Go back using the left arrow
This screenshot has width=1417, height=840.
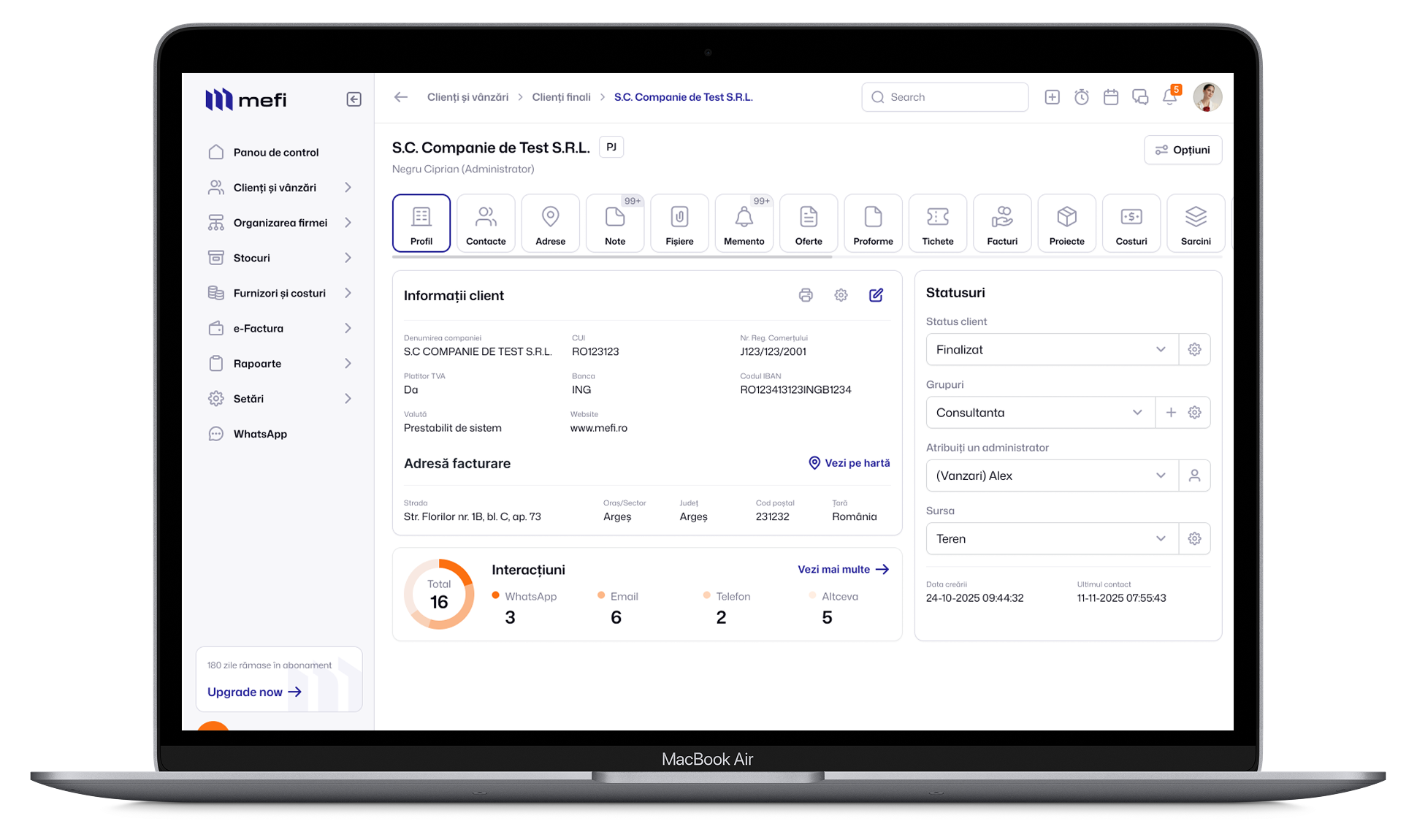pos(400,97)
